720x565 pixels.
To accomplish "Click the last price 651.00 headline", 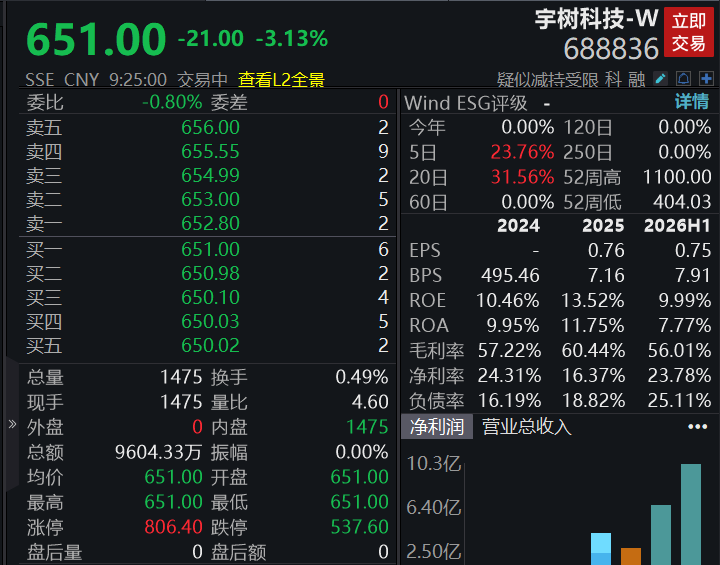I will click(x=96, y=40).
